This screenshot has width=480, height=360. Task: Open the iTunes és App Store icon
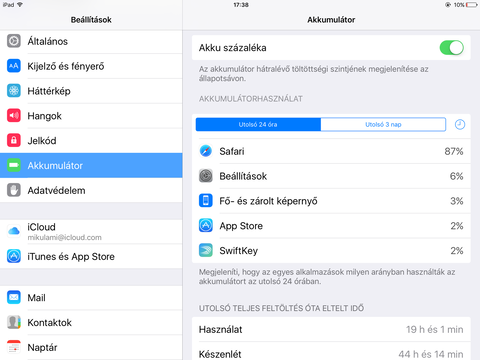tap(14, 256)
